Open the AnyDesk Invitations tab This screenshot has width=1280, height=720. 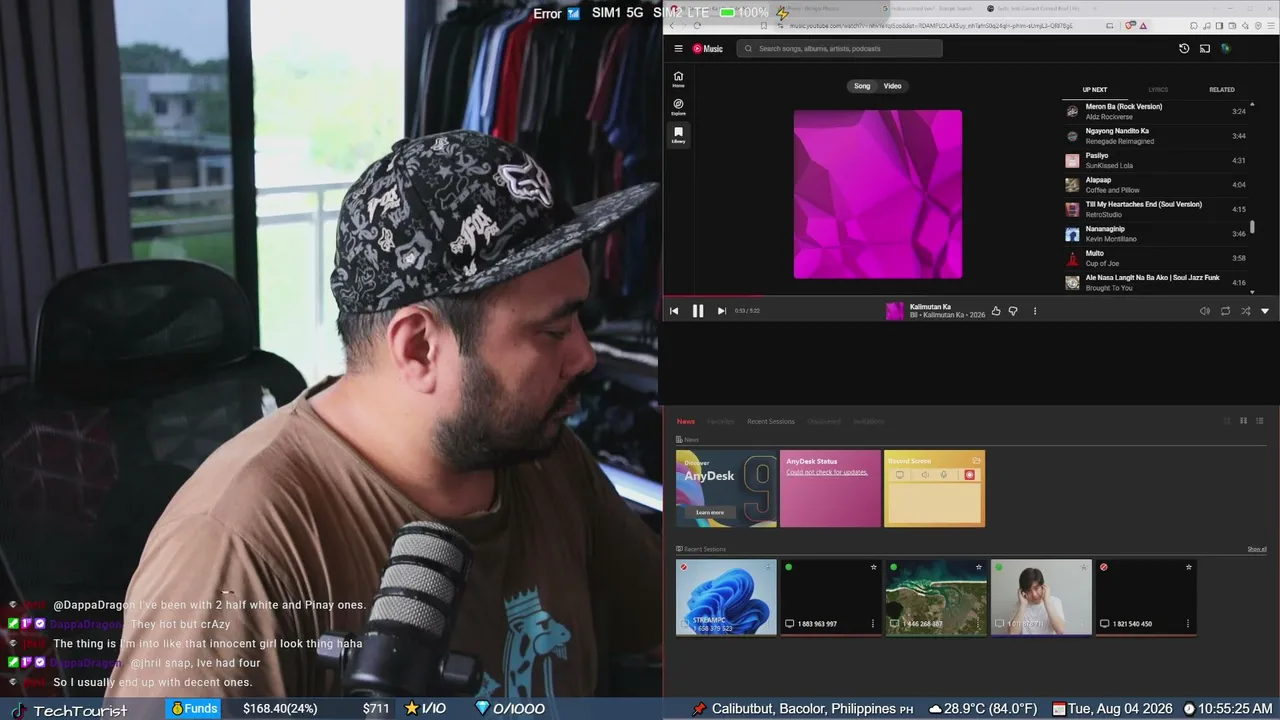(x=868, y=421)
